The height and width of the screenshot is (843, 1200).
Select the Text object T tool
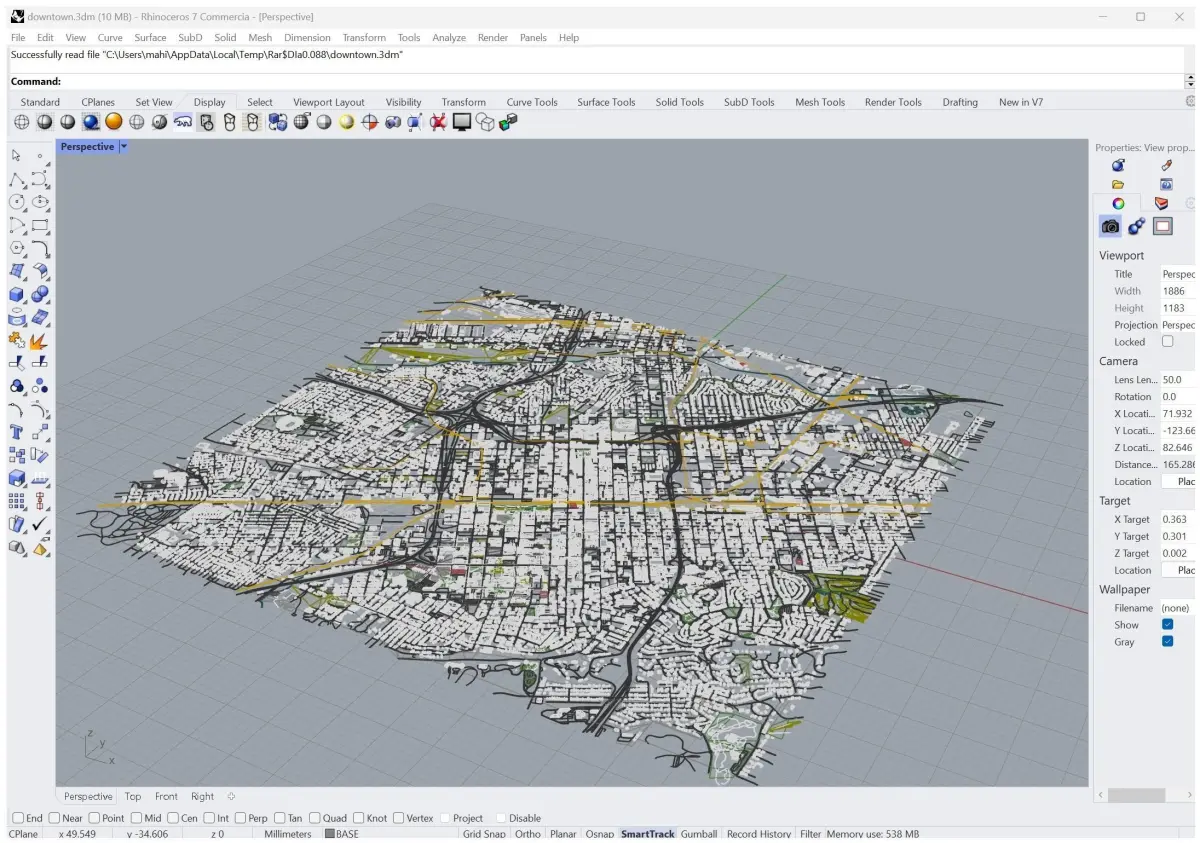pyautogui.click(x=17, y=432)
